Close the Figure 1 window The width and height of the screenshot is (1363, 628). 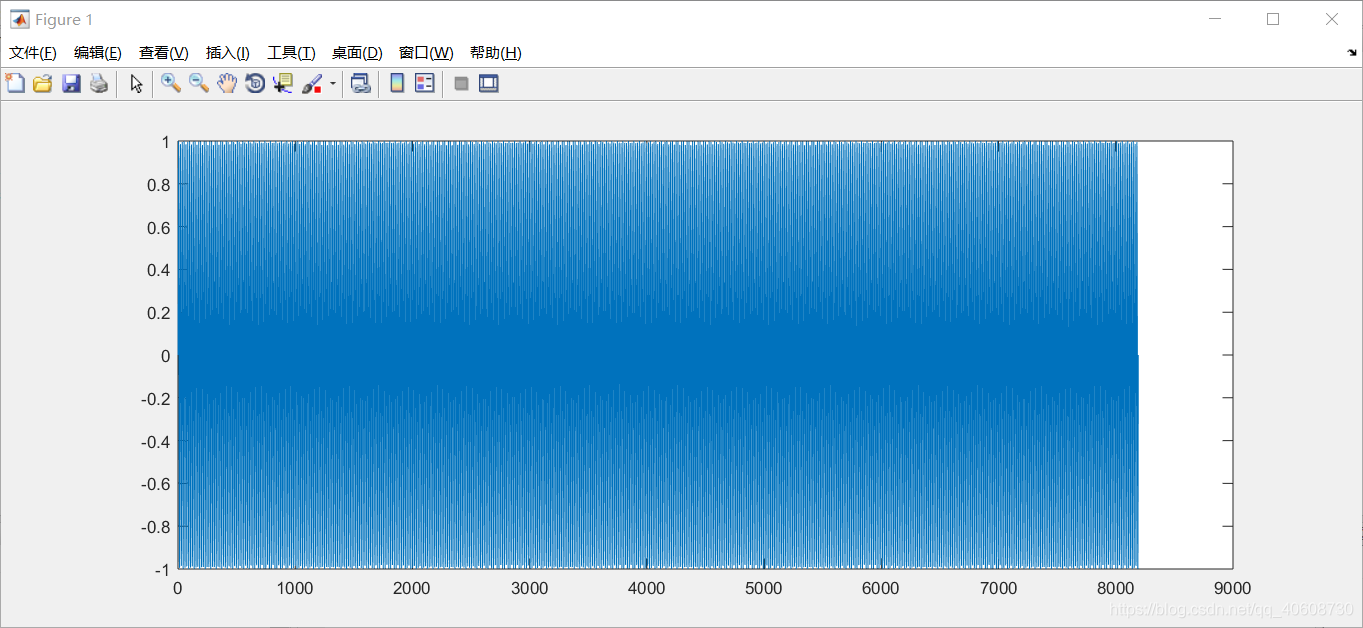[1332, 19]
